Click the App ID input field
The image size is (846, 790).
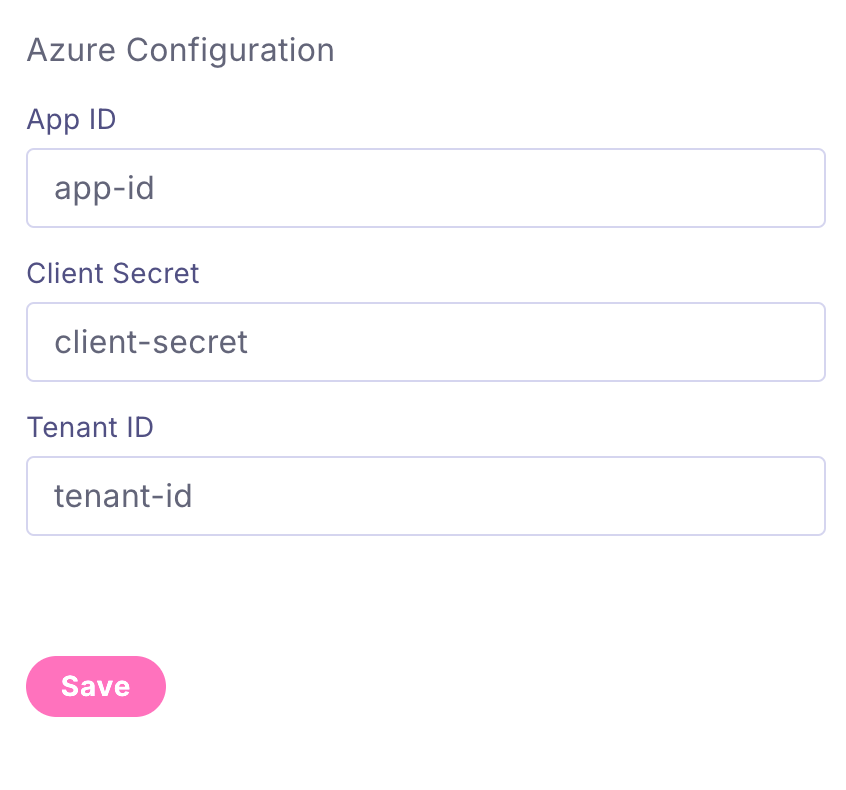pos(425,188)
